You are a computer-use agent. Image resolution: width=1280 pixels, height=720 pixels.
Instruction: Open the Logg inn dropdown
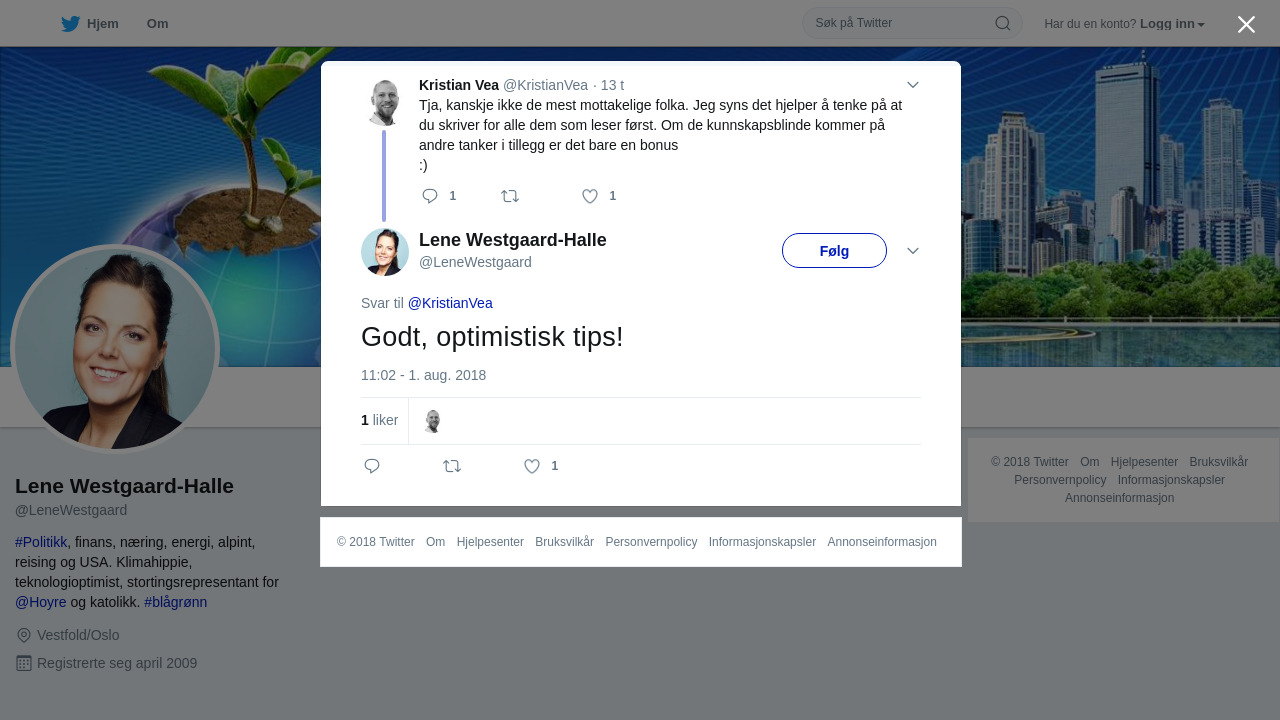[x=1172, y=24]
